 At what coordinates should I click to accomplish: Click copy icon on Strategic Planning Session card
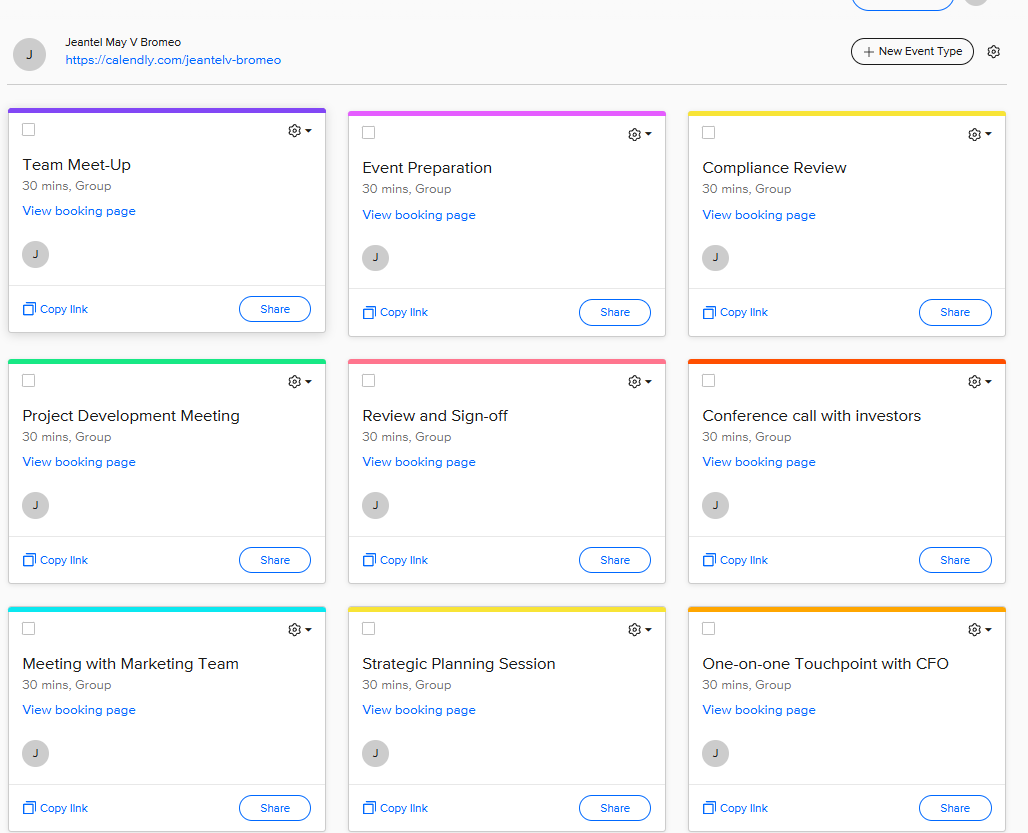pyautogui.click(x=369, y=808)
